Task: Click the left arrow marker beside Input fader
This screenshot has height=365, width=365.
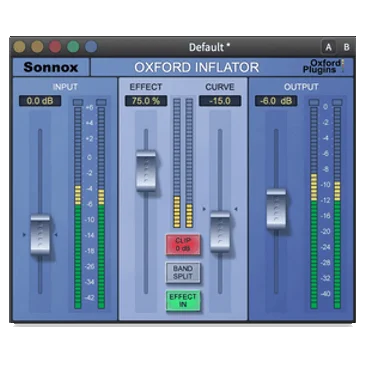Action: point(24,235)
